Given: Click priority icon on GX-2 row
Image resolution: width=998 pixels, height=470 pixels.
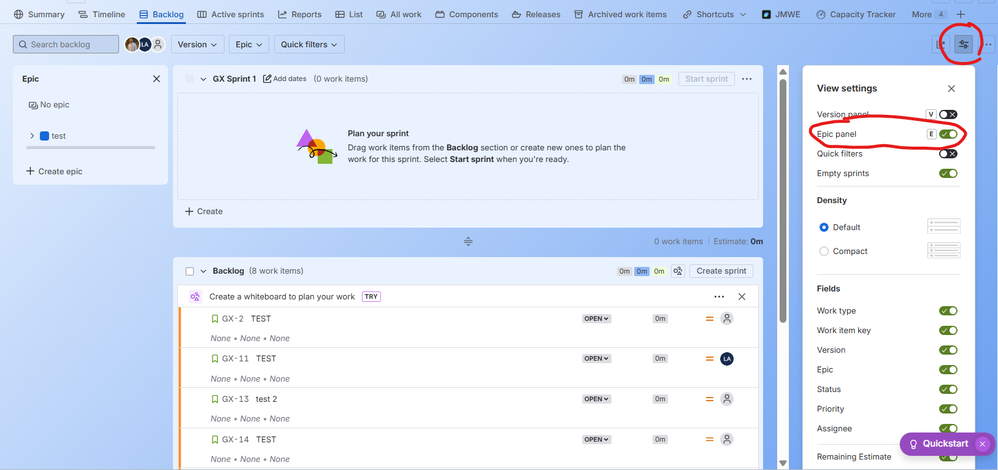Looking at the screenshot, I should coord(709,318).
